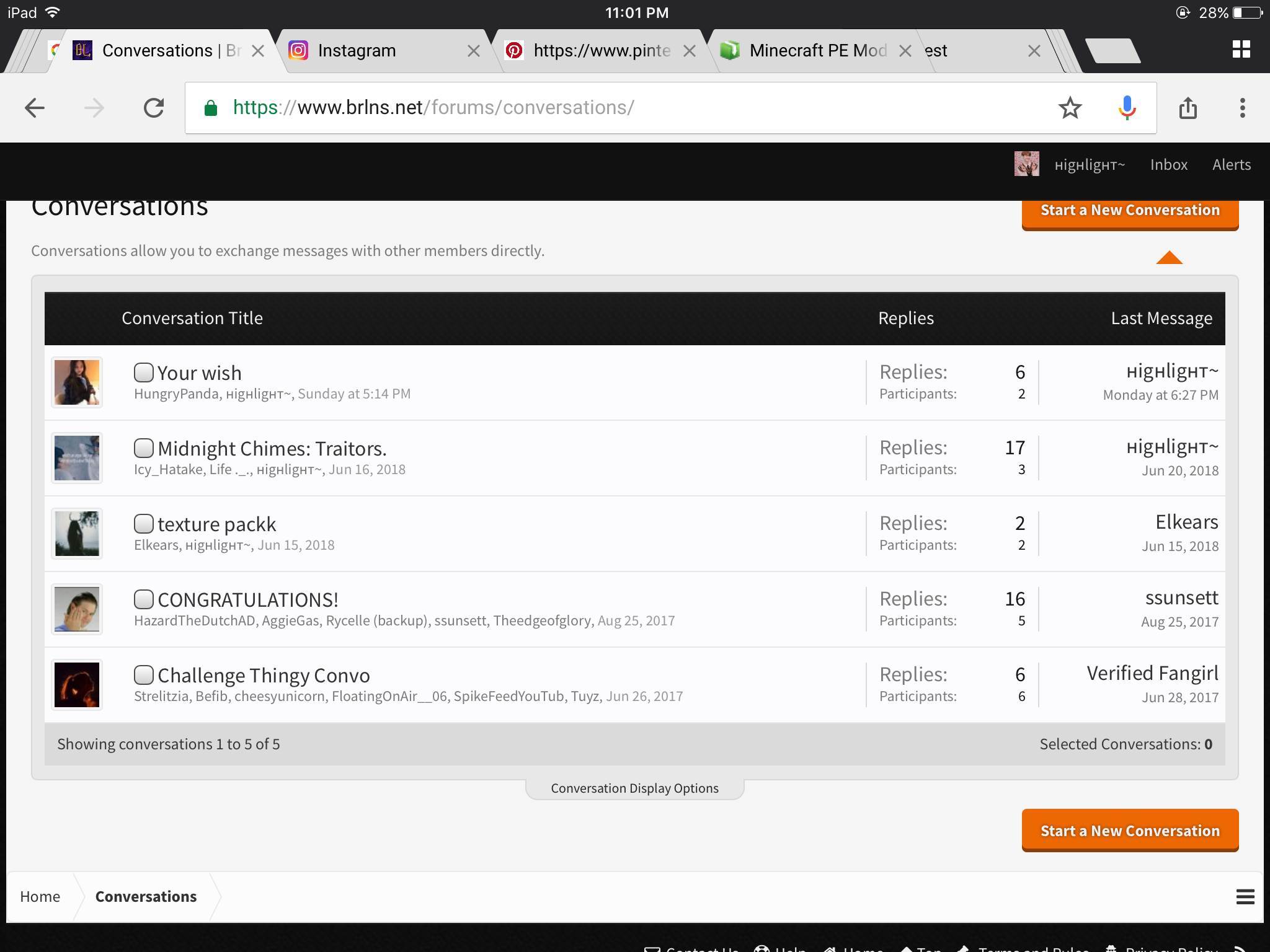Close the Pinterest tab

689,51
